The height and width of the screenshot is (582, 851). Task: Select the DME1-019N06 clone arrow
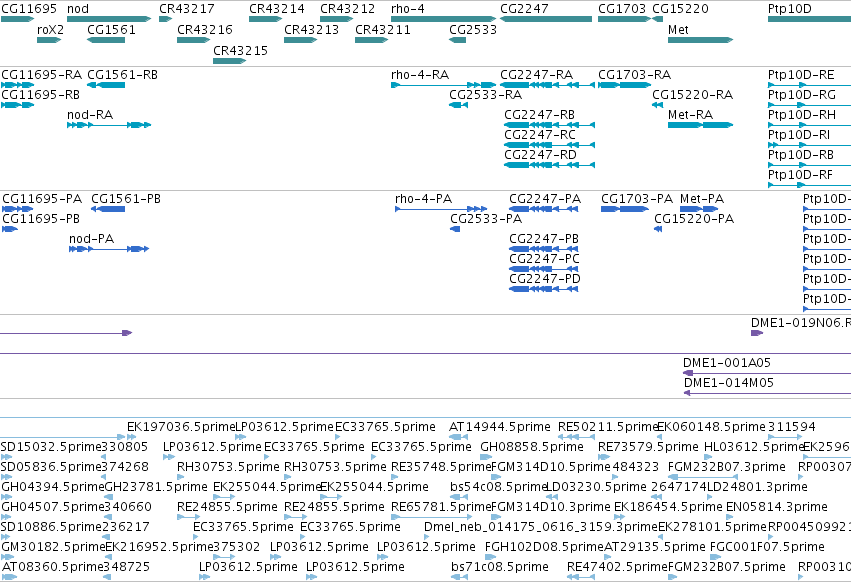[x=757, y=333]
